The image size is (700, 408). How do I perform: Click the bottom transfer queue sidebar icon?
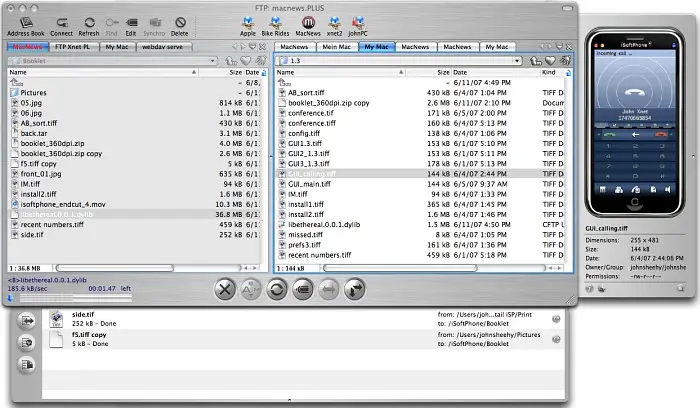tap(26, 364)
